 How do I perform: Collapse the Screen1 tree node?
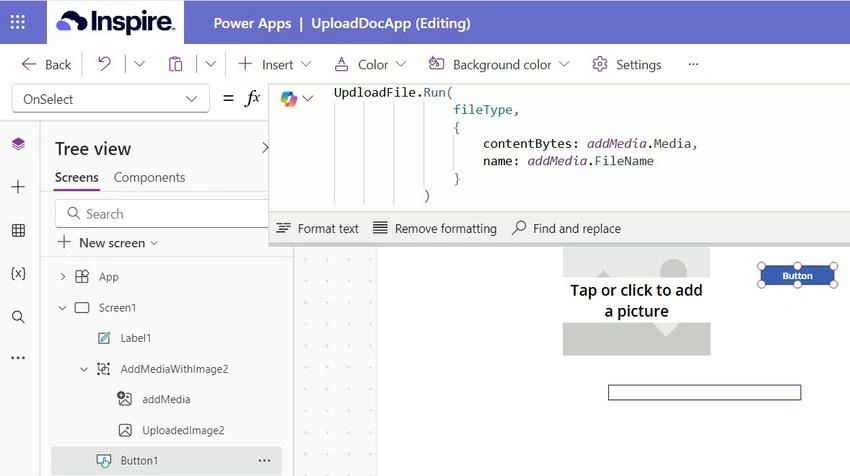click(x=62, y=308)
